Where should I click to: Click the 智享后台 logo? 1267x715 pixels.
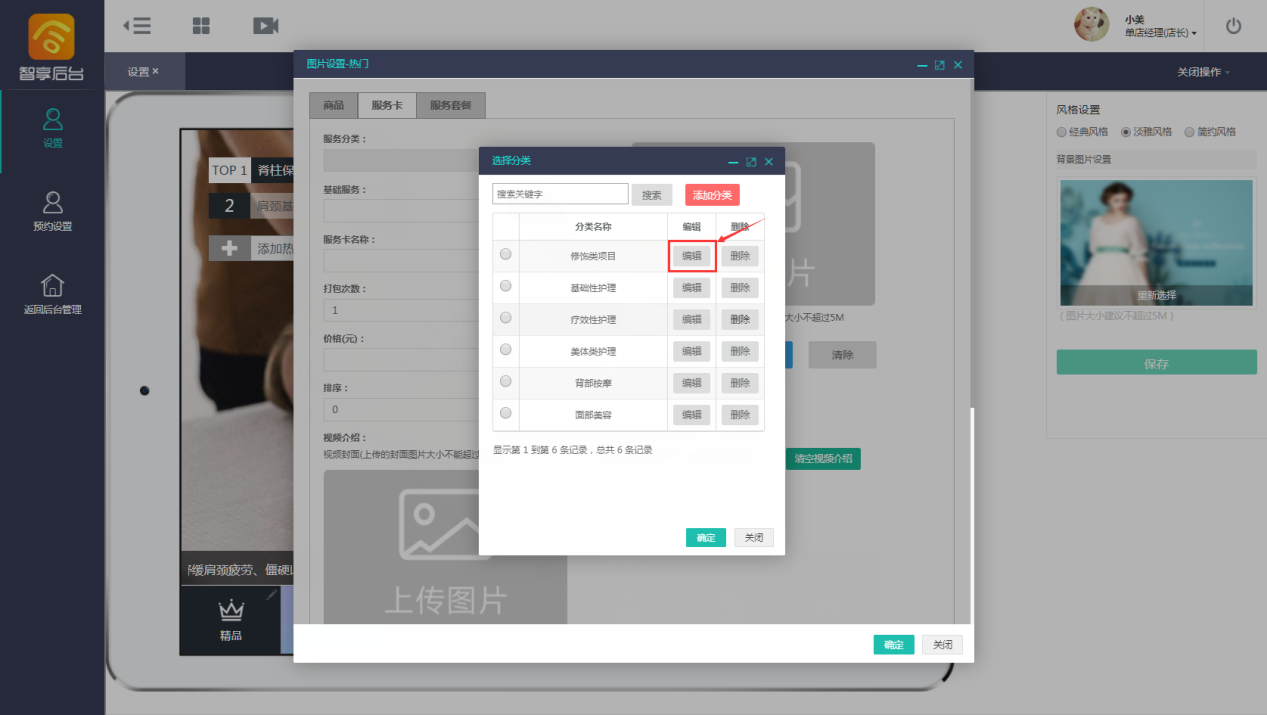[x=52, y=46]
